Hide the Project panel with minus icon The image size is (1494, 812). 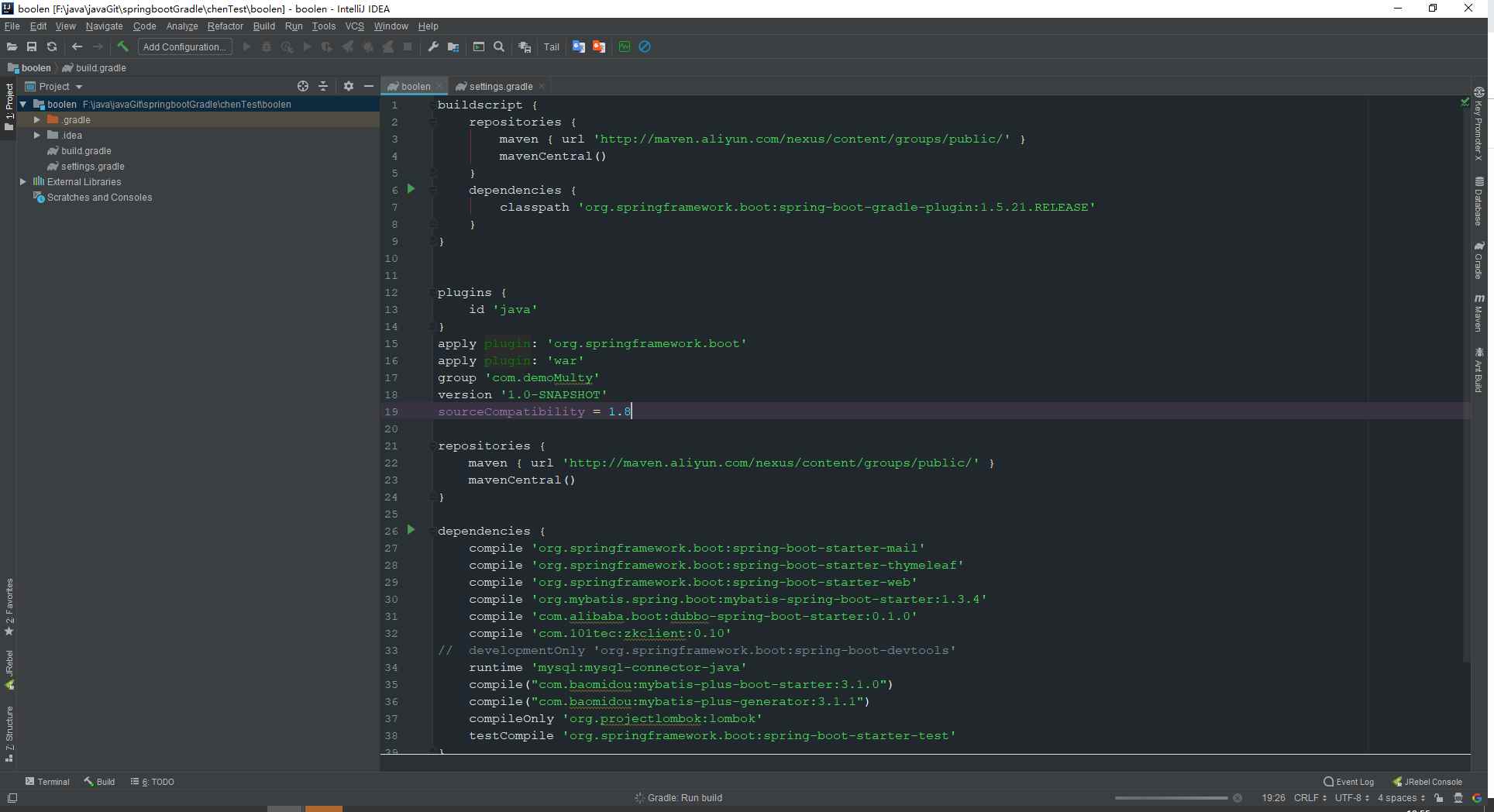(x=369, y=86)
